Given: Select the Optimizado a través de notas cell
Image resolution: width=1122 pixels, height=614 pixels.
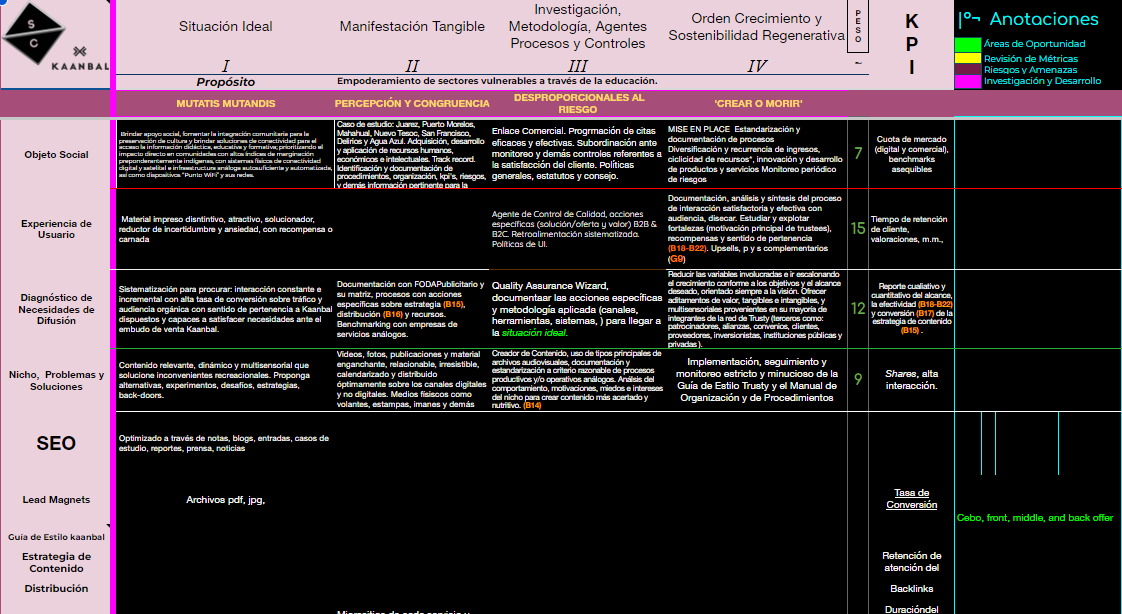Looking at the screenshot, I should pos(225,443).
